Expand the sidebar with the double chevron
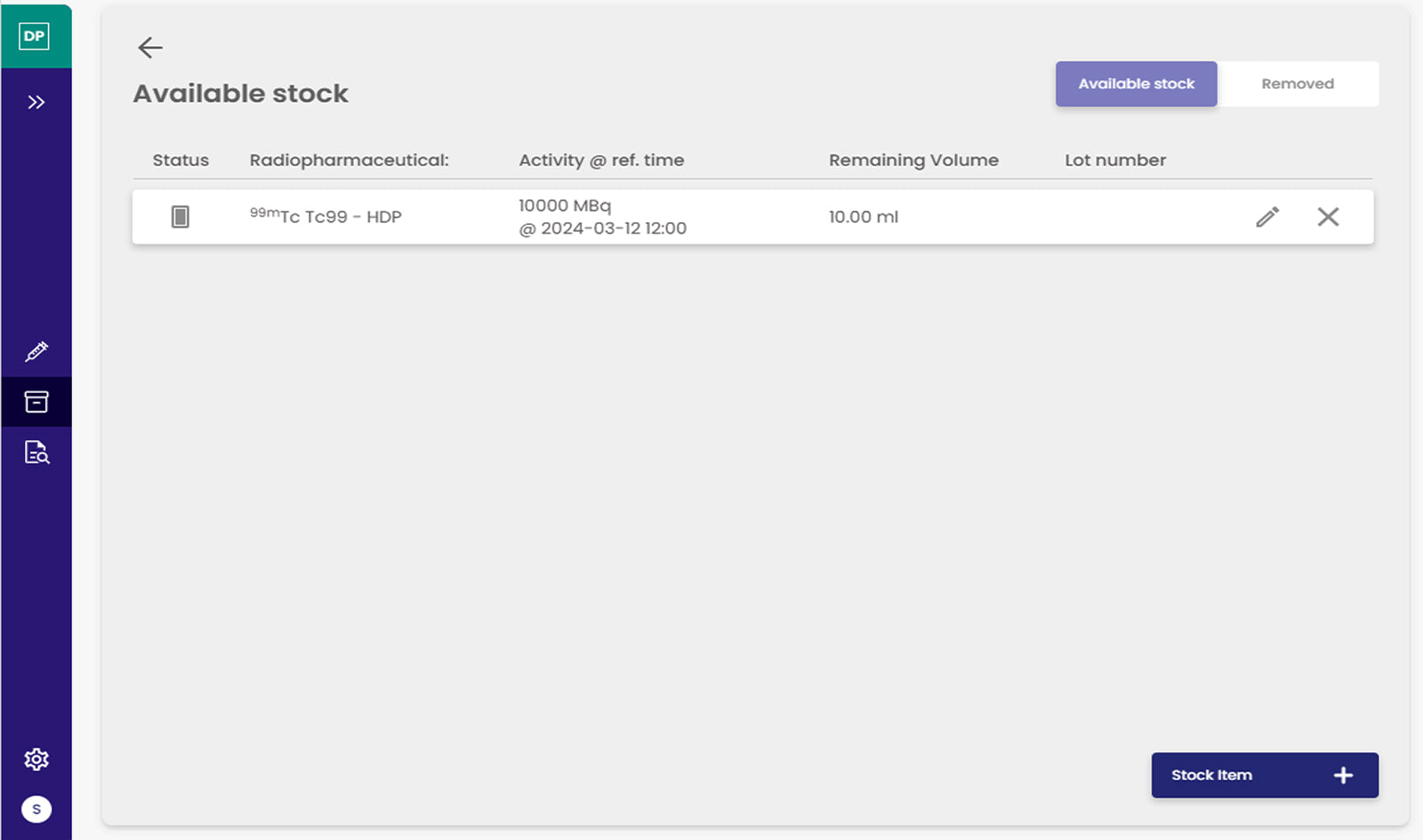 (36, 102)
